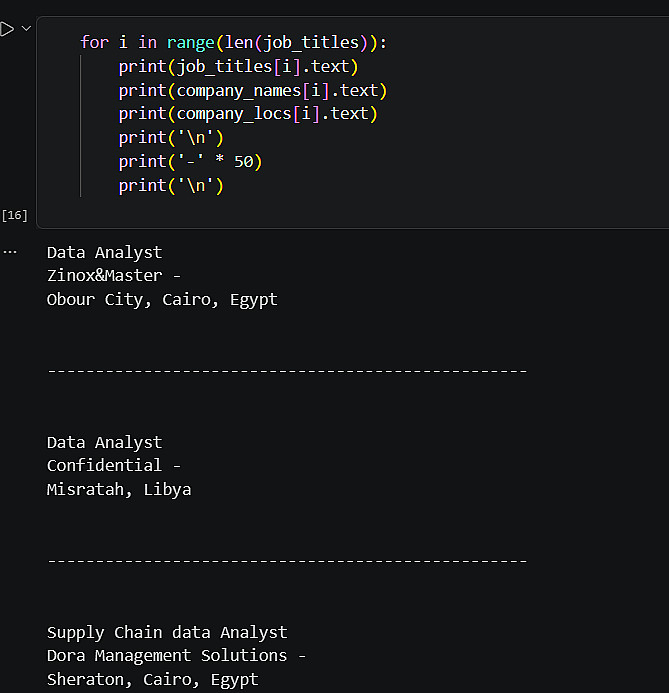Click the execution count [16]
669x693 pixels.
click(x=15, y=215)
